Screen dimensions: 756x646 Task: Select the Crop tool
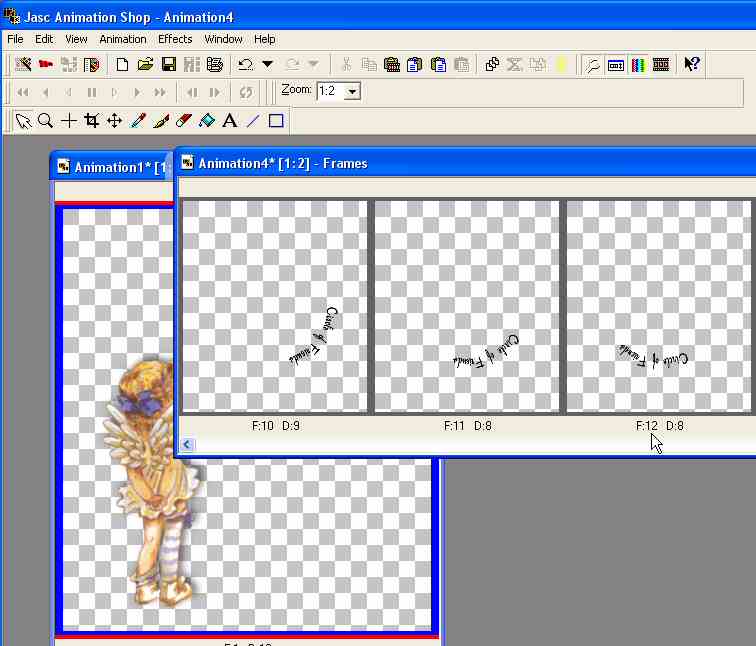tap(92, 121)
